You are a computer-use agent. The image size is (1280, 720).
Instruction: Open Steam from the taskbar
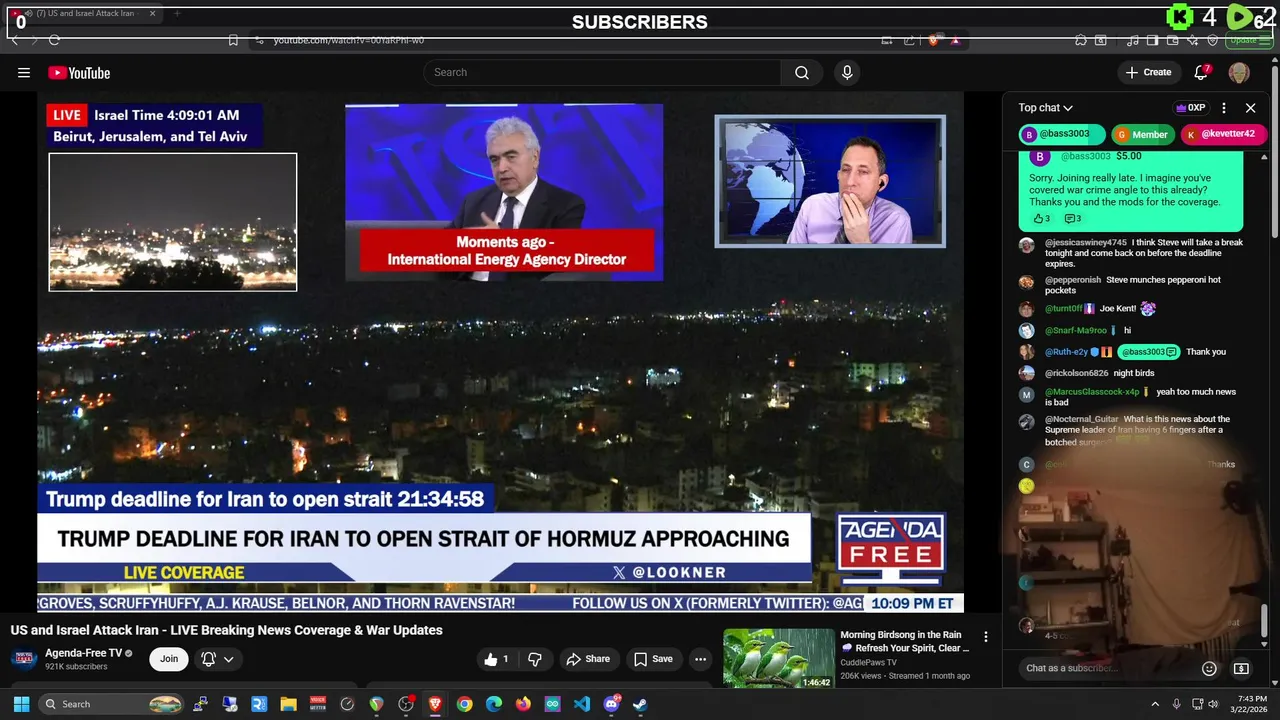coord(640,704)
